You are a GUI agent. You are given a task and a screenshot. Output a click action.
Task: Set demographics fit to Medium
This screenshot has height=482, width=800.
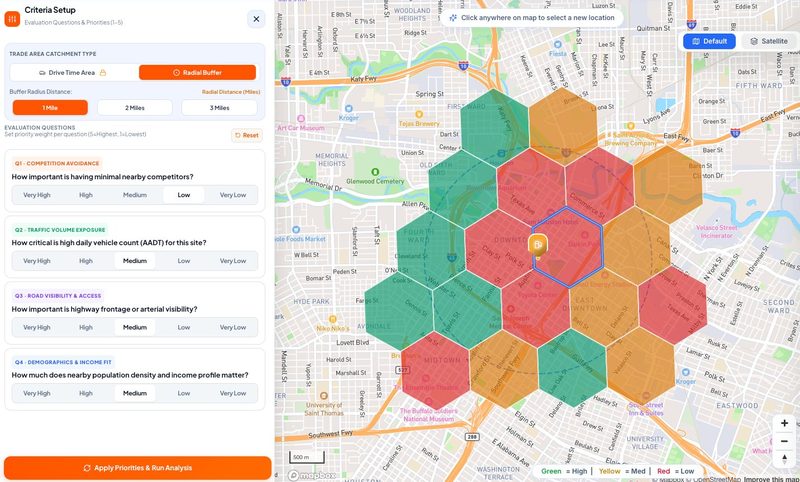pyautogui.click(x=135, y=393)
